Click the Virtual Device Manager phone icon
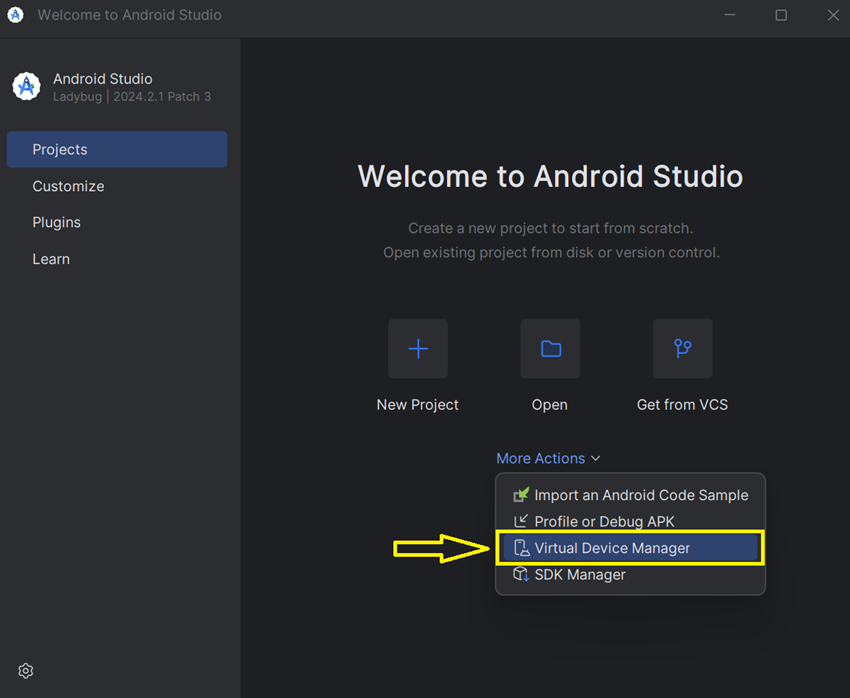850x698 pixels. (520, 548)
